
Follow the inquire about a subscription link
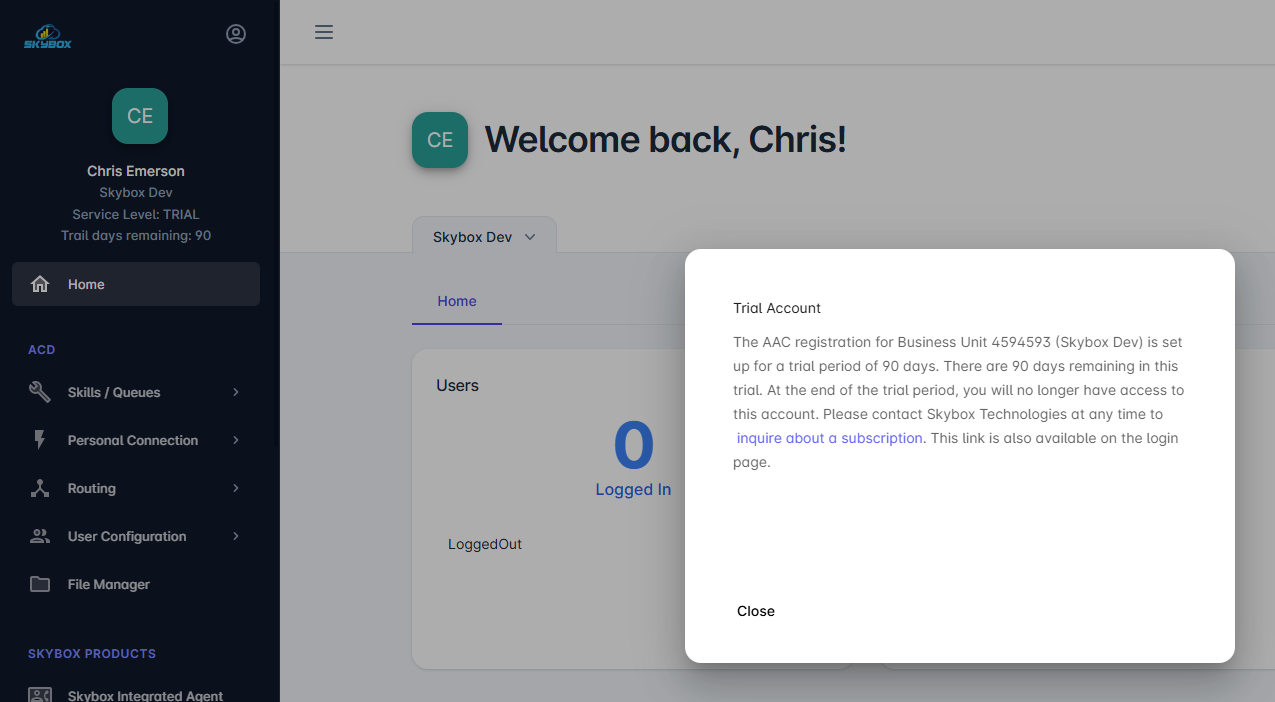[829, 438]
